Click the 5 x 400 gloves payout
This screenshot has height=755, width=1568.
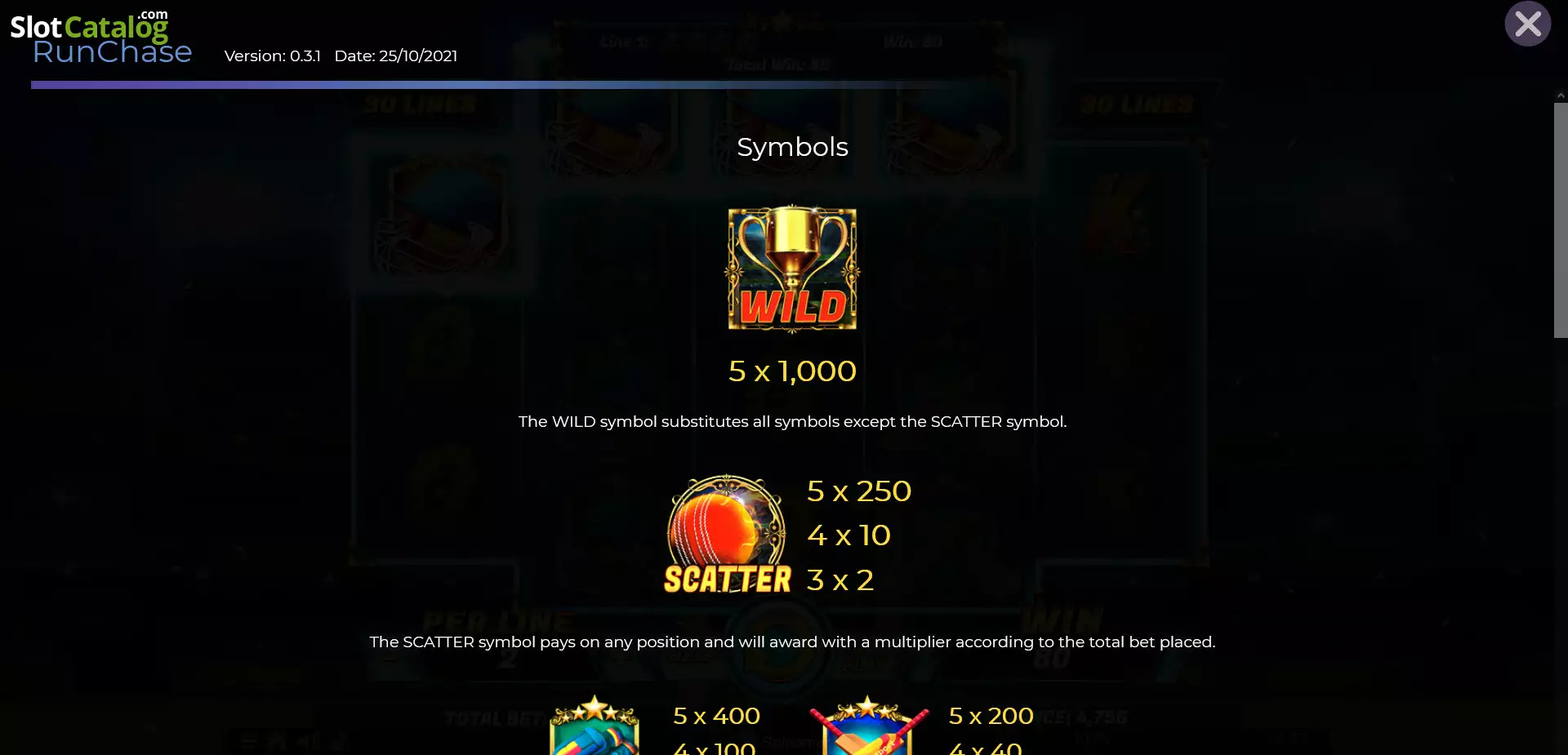pos(716,716)
